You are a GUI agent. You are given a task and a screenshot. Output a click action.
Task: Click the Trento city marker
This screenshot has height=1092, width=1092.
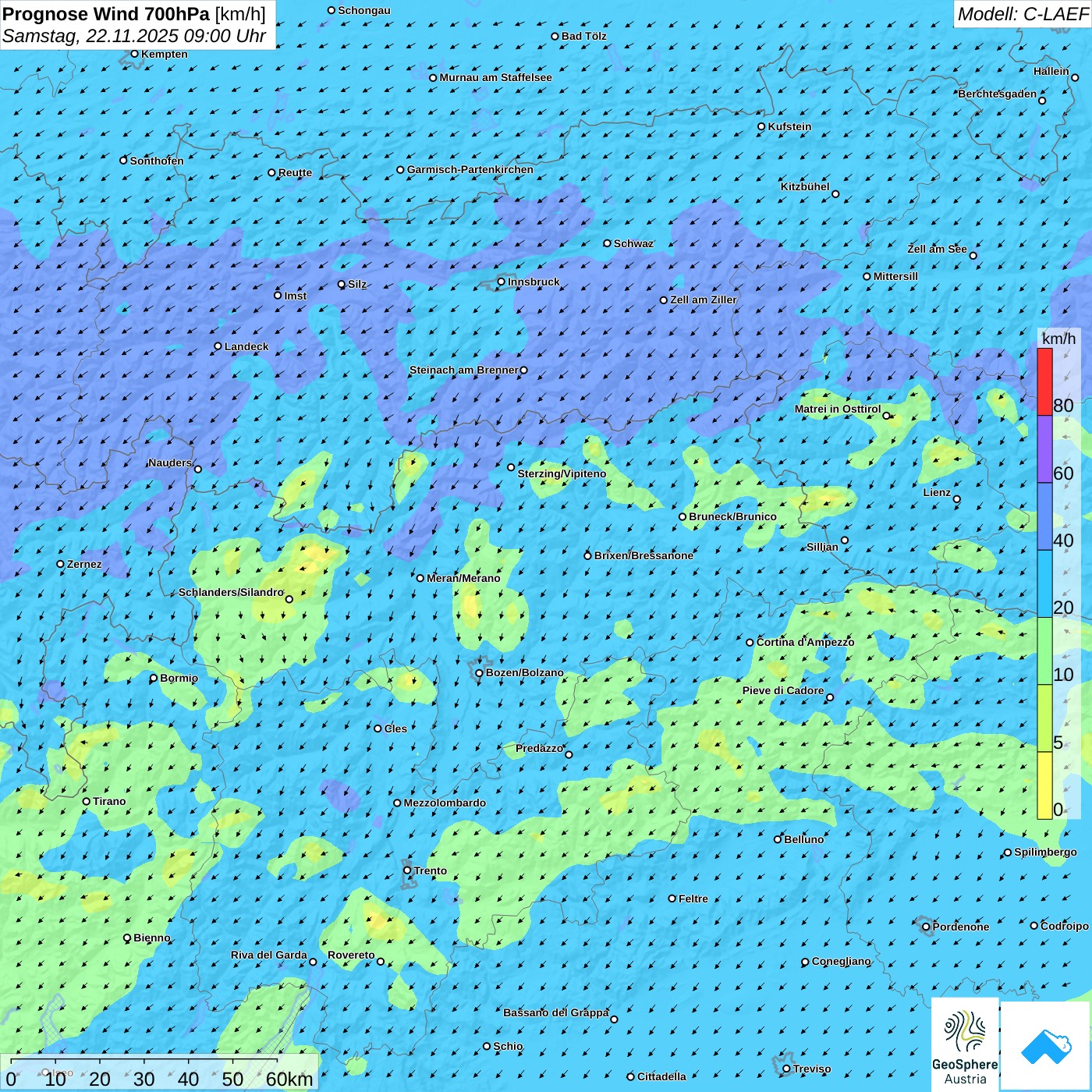click(407, 870)
